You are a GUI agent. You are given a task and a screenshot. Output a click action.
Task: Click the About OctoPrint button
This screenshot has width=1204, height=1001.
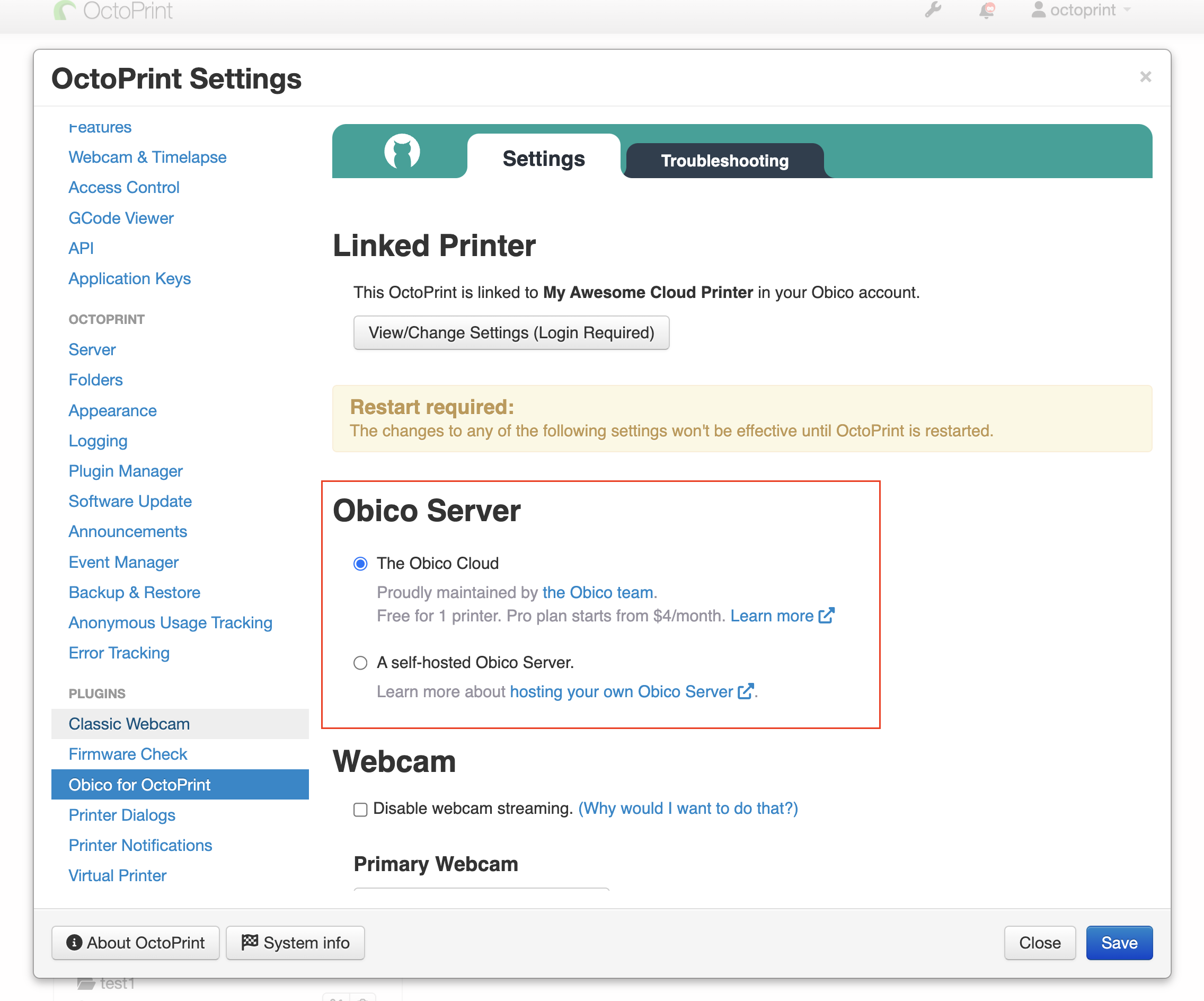pos(135,943)
